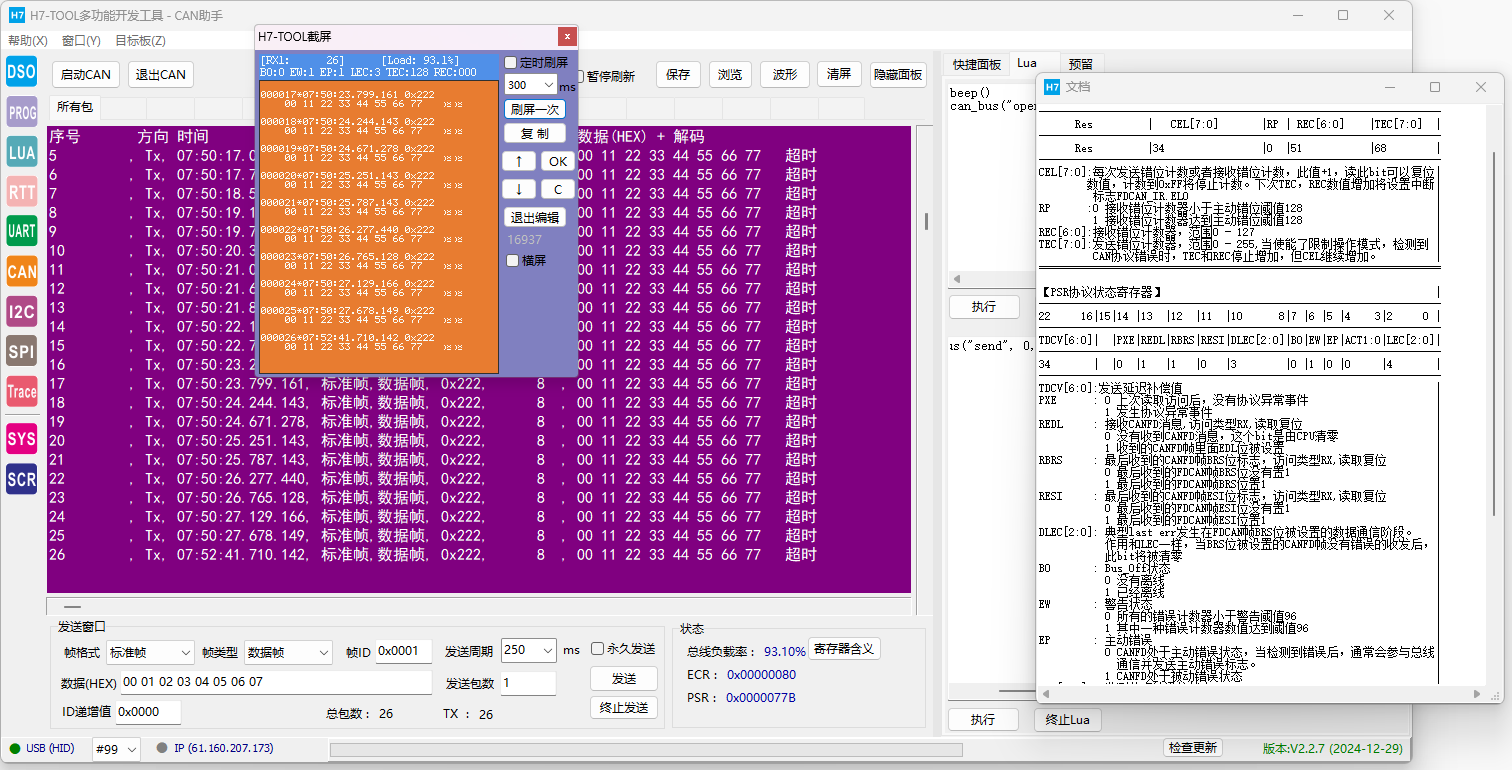The width and height of the screenshot is (1512, 770).
Task: Click the 隐藏面板 button
Action: point(898,75)
